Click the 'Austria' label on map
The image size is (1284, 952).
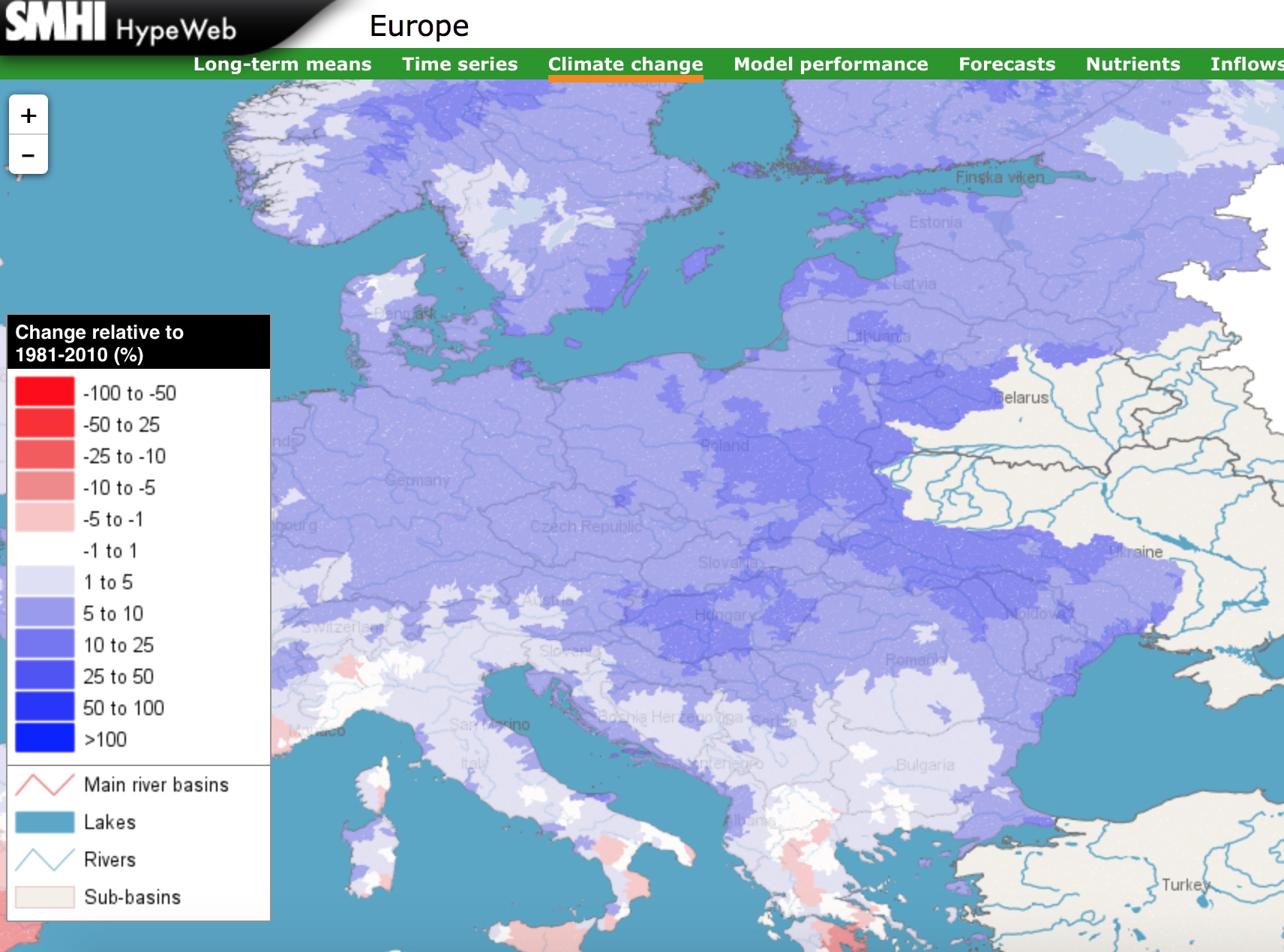point(547,600)
